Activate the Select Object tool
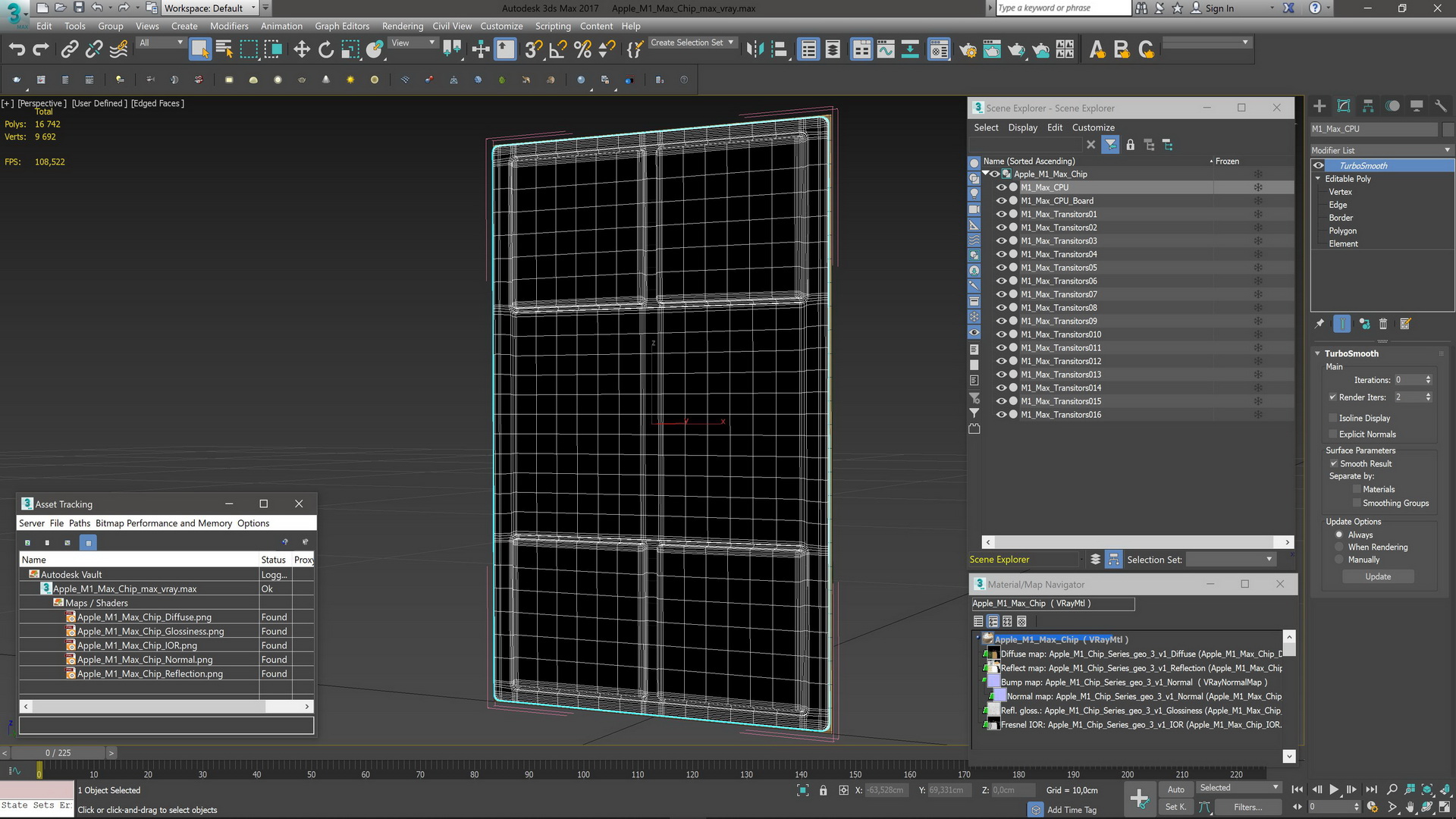 199,50
